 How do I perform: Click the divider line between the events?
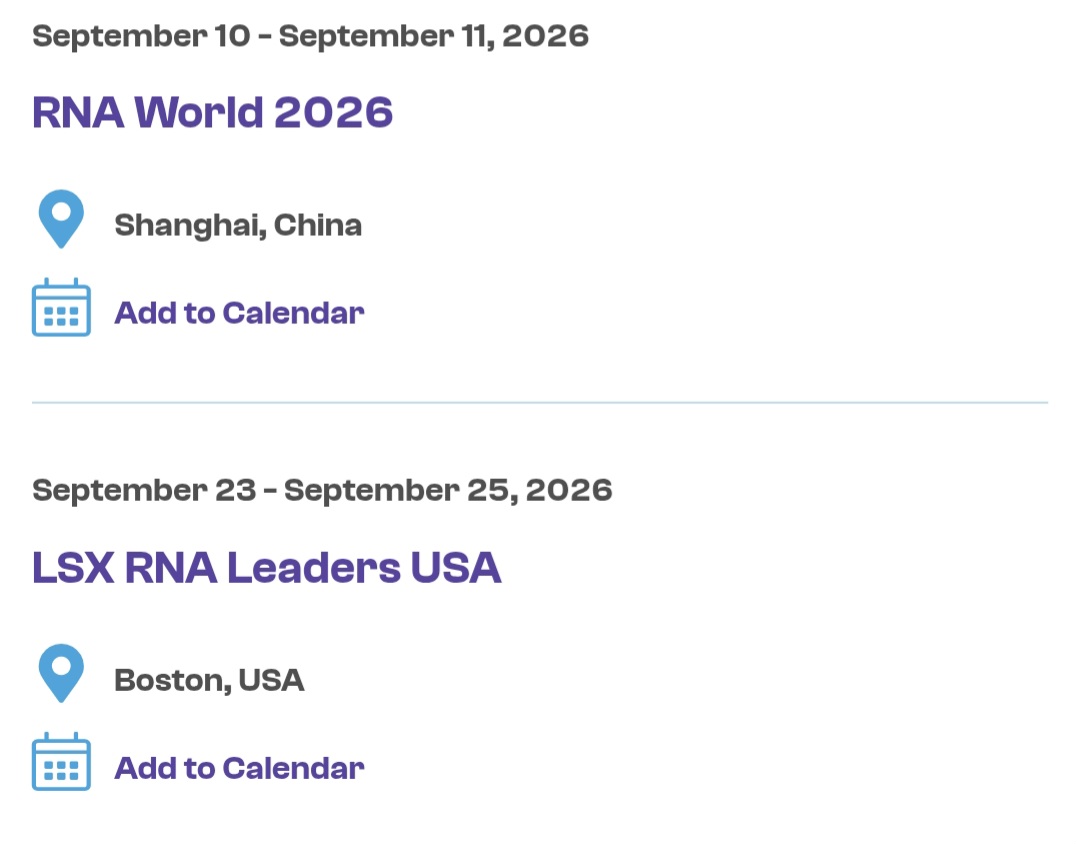[540, 402]
